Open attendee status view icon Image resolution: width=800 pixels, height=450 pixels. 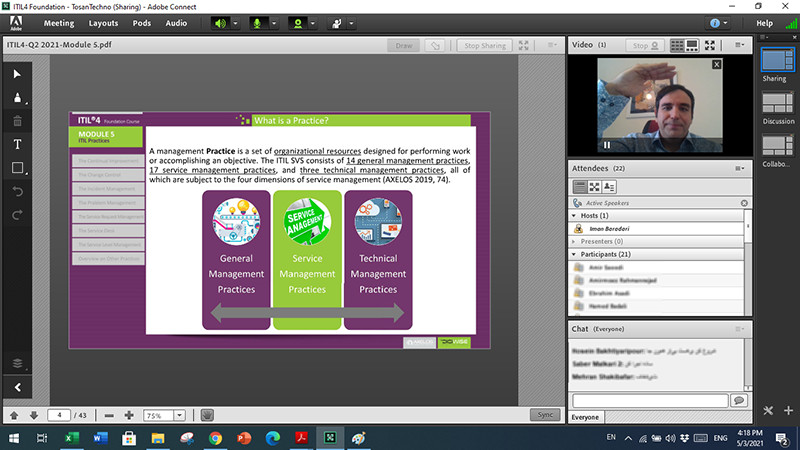[609, 187]
